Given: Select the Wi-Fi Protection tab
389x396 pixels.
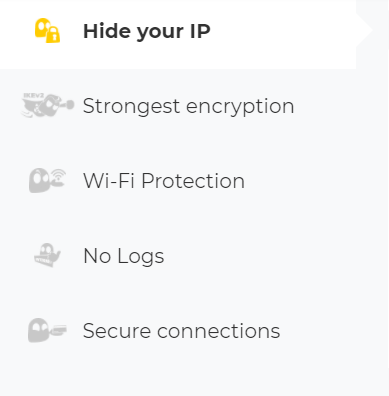Looking at the screenshot, I should tap(164, 181).
